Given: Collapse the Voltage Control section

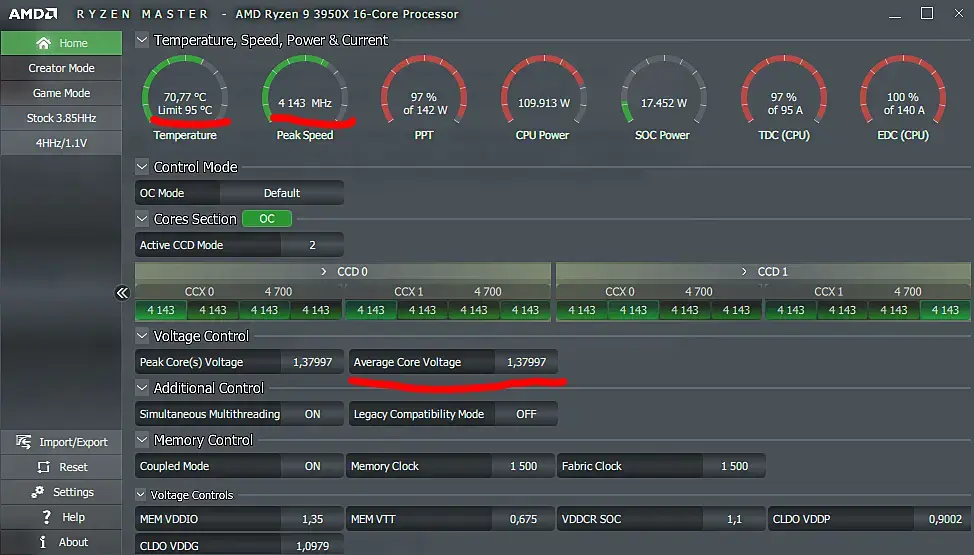Looking at the screenshot, I should tap(142, 336).
